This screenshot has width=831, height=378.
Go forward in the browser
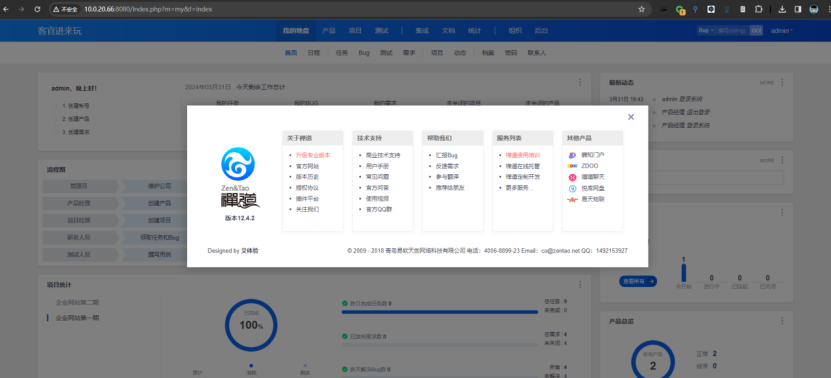21,9
